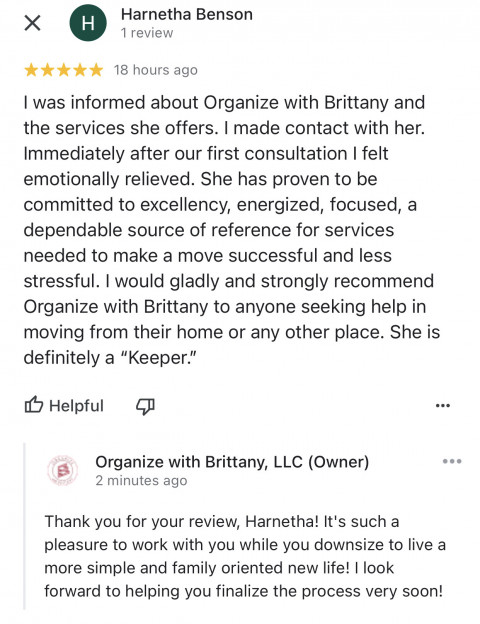The image size is (480, 624).
Task: Click the owner's thank-you reply text
Action: [x=245, y=556]
